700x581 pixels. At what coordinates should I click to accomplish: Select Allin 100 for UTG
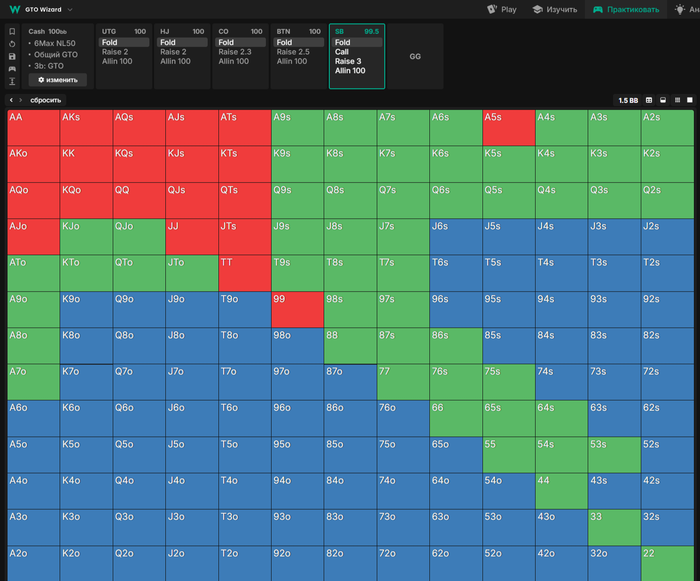(117, 61)
